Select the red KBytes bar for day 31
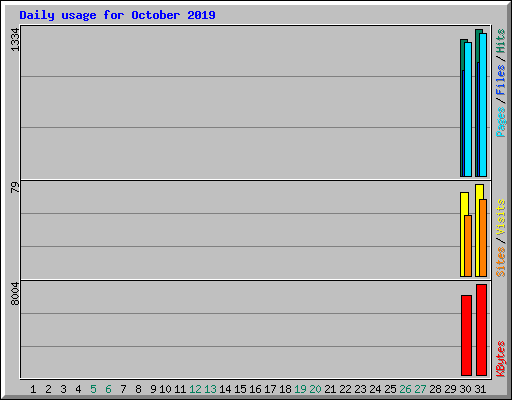Screen dimensions: 512x400 click(x=481, y=330)
